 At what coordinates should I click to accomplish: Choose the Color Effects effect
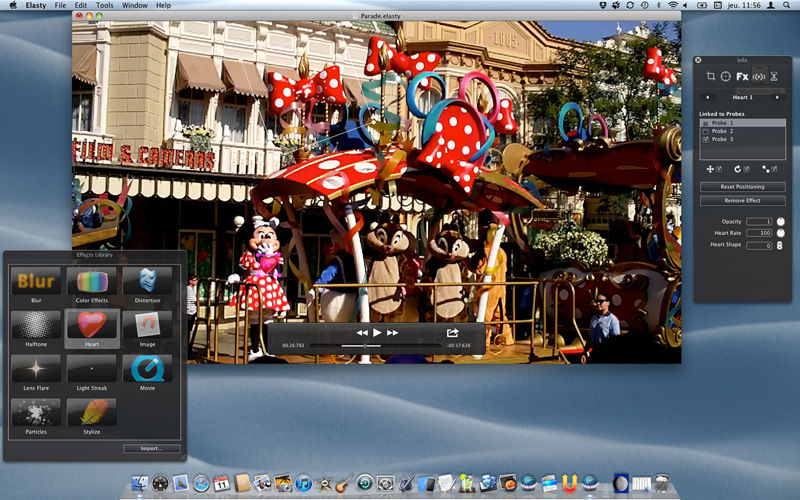coord(92,285)
